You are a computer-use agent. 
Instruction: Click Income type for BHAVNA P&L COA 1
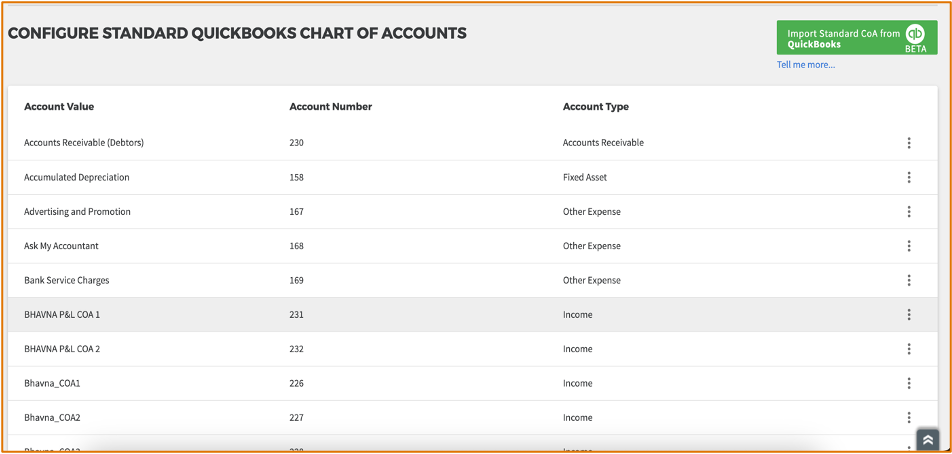click(577, 314)
